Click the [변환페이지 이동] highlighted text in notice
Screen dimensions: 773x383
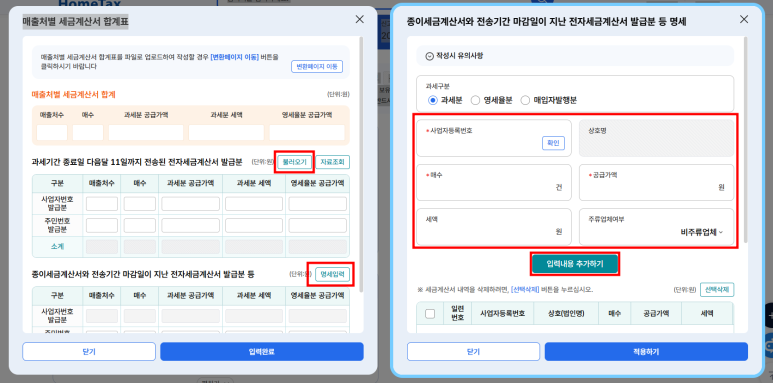(x=234, y=57)
